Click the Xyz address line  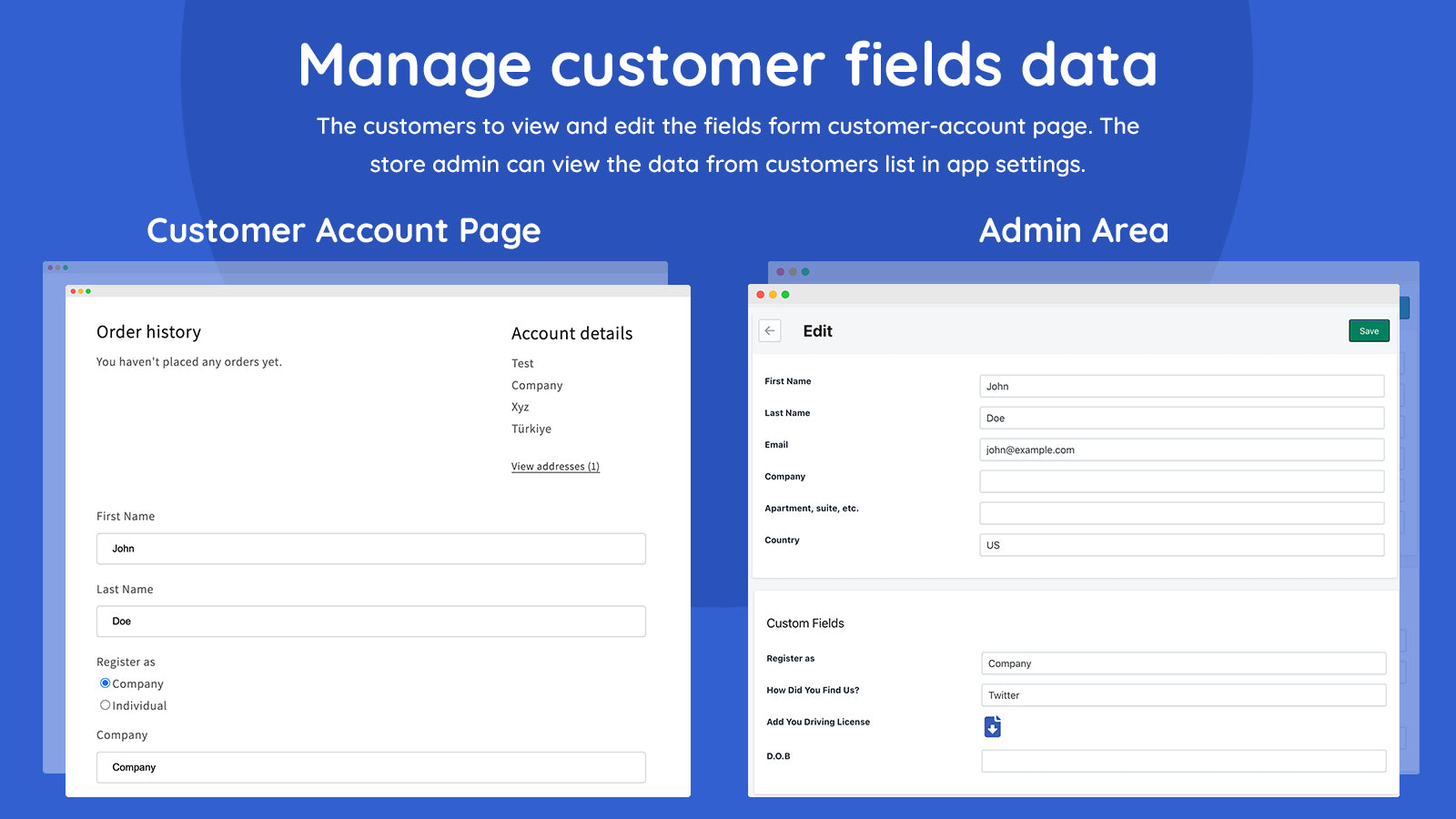coord(520,407)
